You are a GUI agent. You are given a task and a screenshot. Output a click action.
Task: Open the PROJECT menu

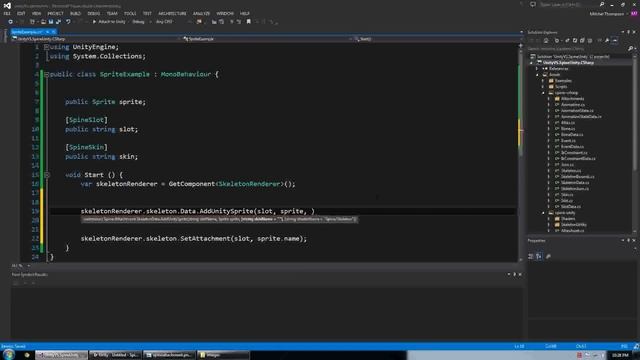click(x=56, y=13)
